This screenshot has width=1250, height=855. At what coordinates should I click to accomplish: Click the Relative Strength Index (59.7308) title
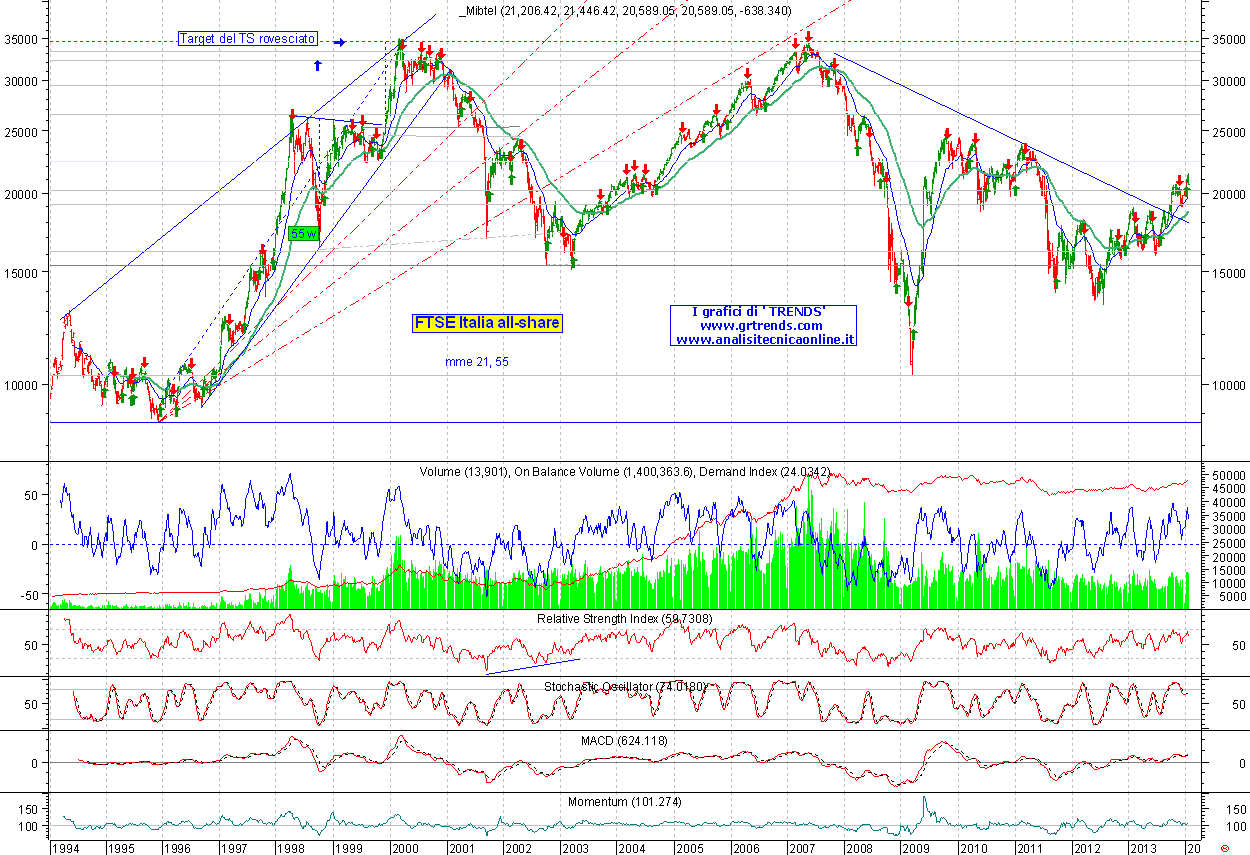(625, 619)
